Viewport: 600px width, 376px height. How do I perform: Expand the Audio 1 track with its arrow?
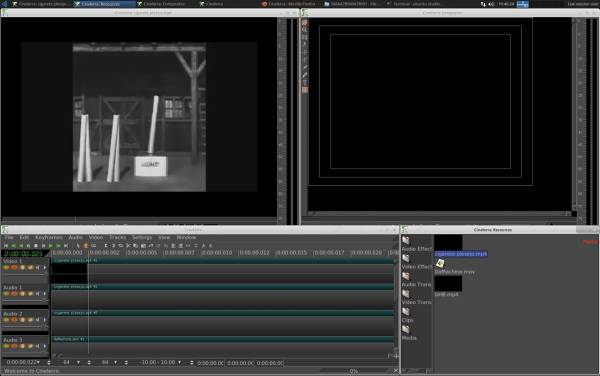pos(45,293)
